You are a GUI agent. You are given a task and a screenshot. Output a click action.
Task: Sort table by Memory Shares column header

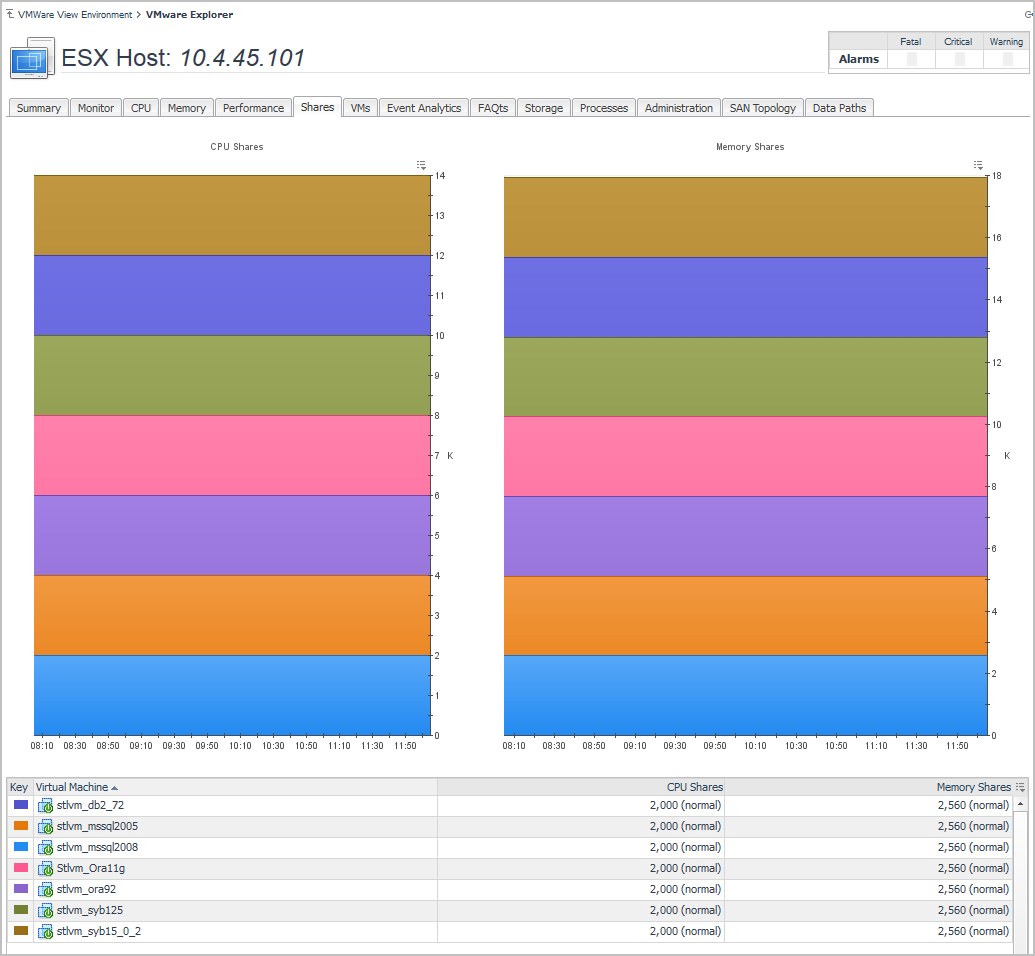pyautogui.click(x=973, y=787)
